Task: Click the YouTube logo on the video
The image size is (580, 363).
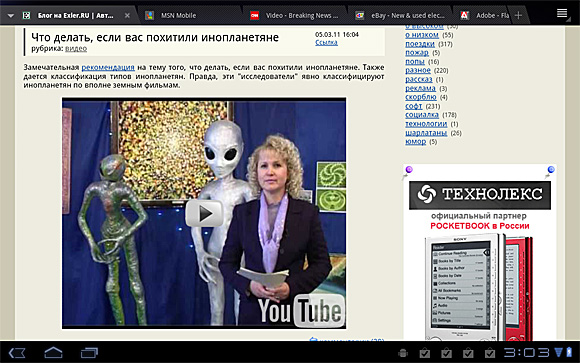Action: click(301, 310)
